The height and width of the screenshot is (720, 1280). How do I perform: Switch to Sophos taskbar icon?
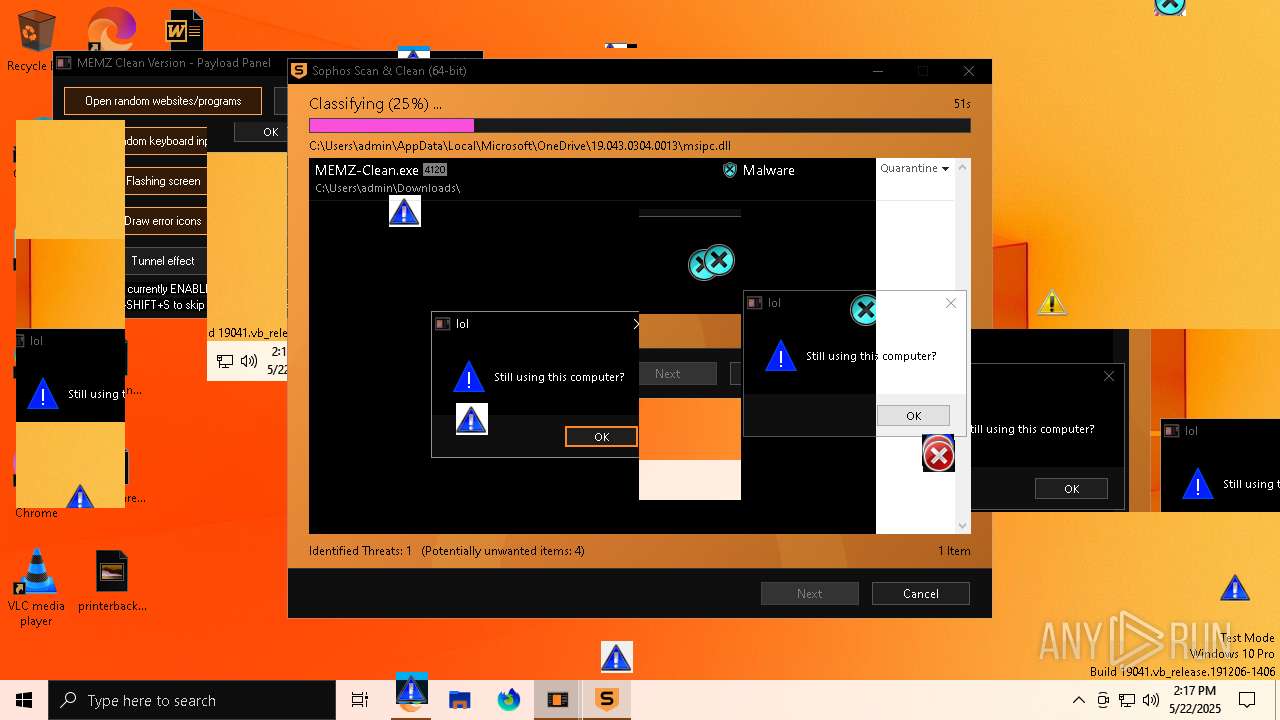[607, 700]
